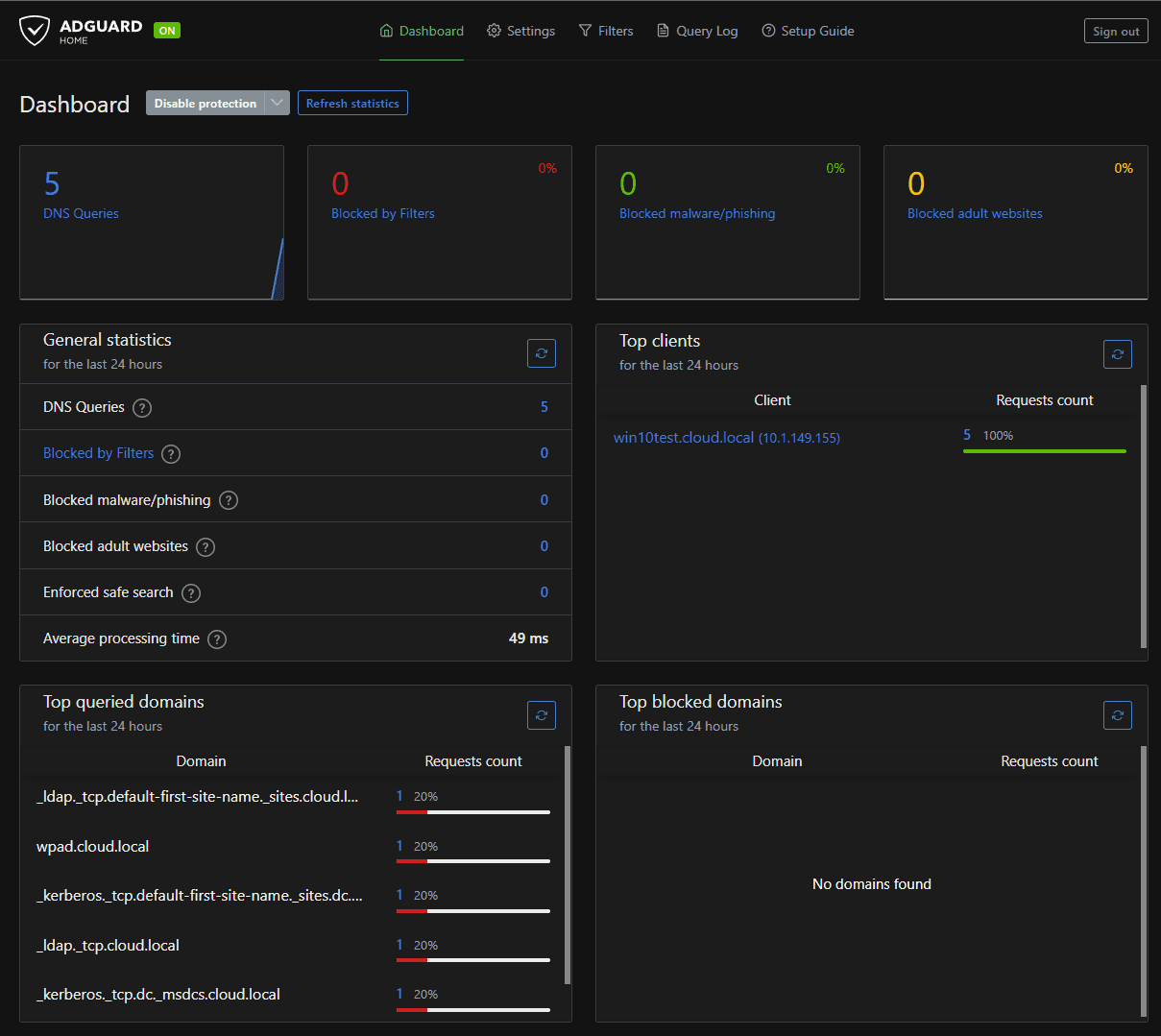Viewport: 1161px width, 1036px height.
Task: Refresh the General statistics panel
Action: pos(542,353)
